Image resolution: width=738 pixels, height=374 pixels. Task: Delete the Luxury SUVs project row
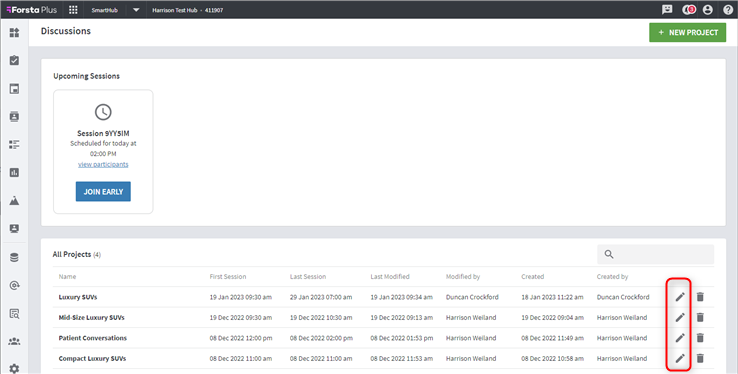click(700, 297)
